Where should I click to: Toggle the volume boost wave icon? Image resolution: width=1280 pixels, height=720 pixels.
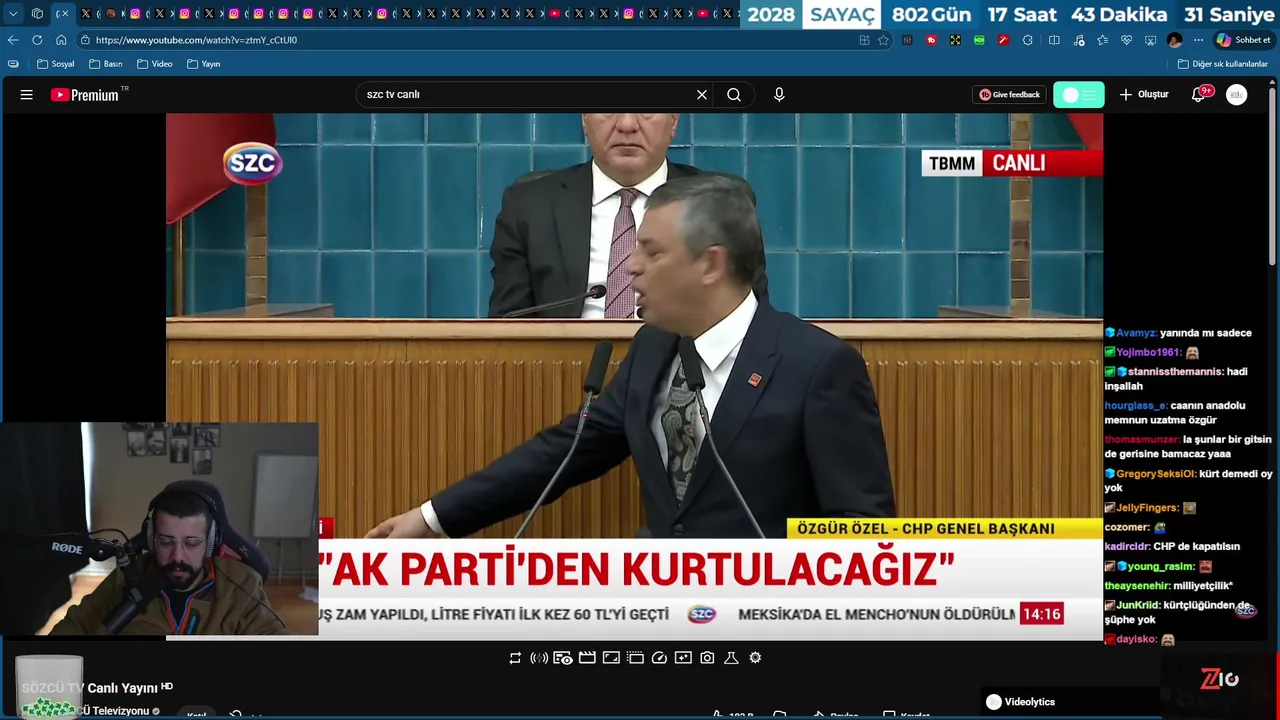(x=539, y=658)
